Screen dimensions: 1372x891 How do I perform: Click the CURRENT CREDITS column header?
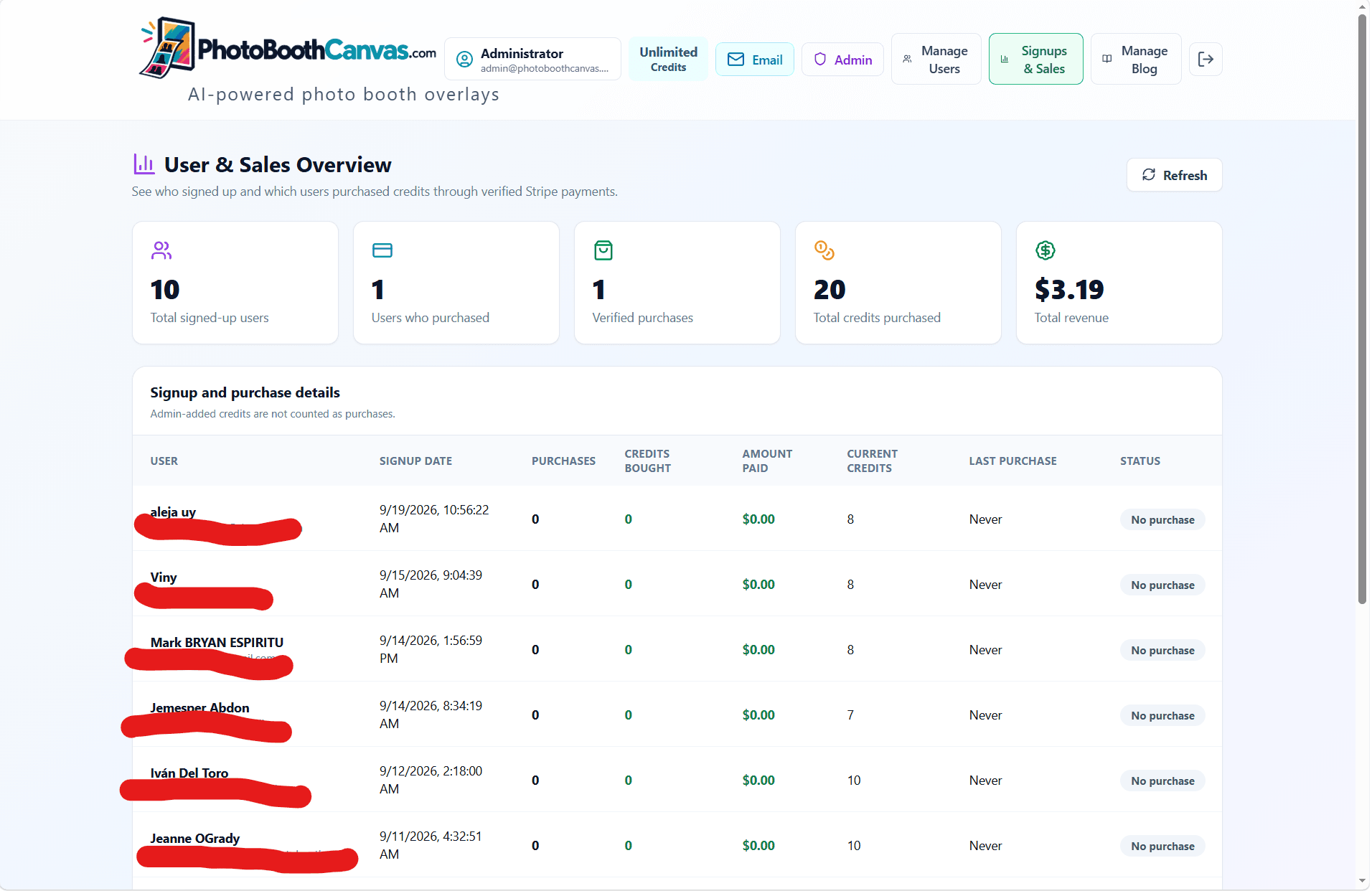[872, 461]
